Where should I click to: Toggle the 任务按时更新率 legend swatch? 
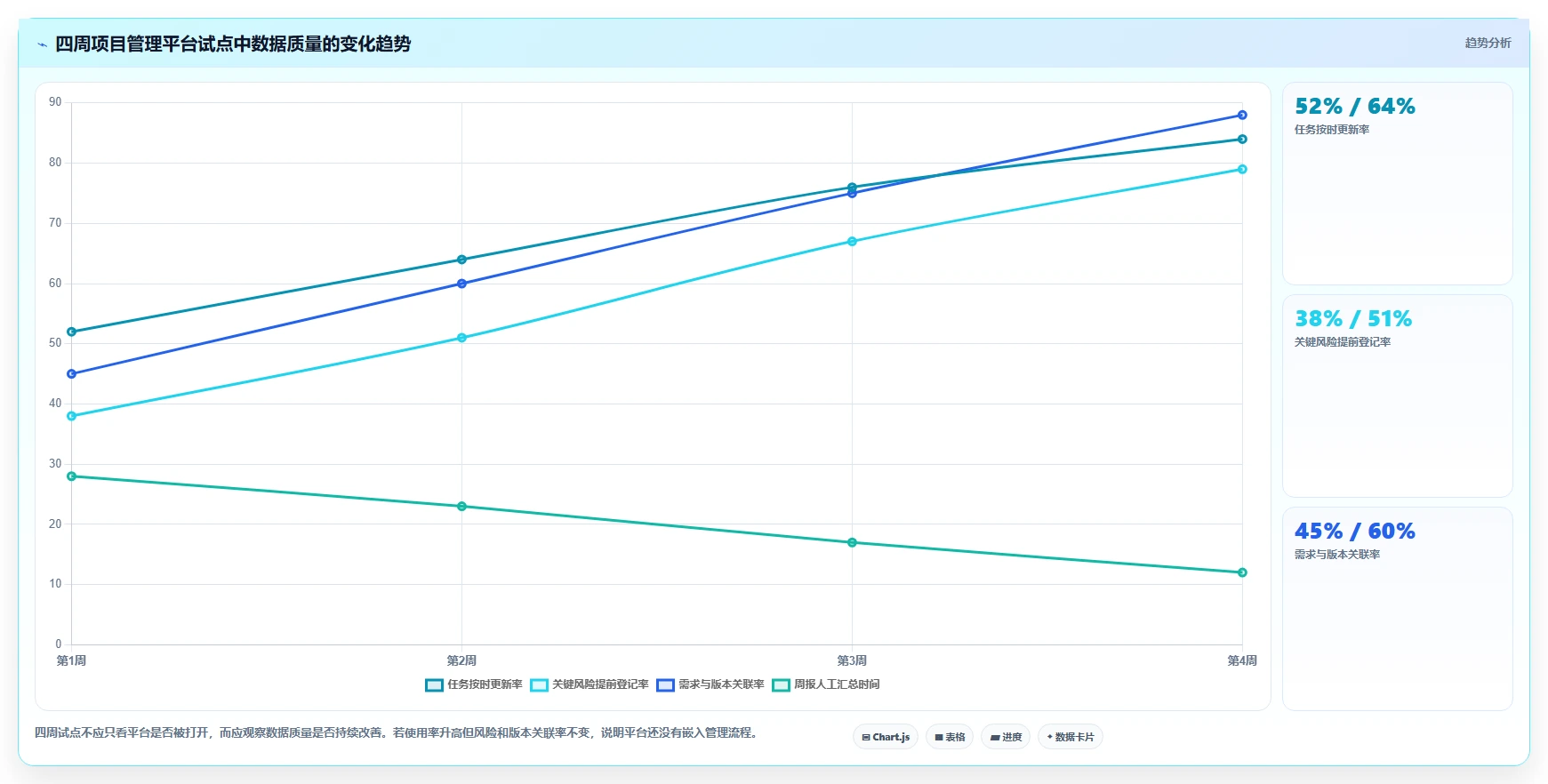(x=434, y=685)
